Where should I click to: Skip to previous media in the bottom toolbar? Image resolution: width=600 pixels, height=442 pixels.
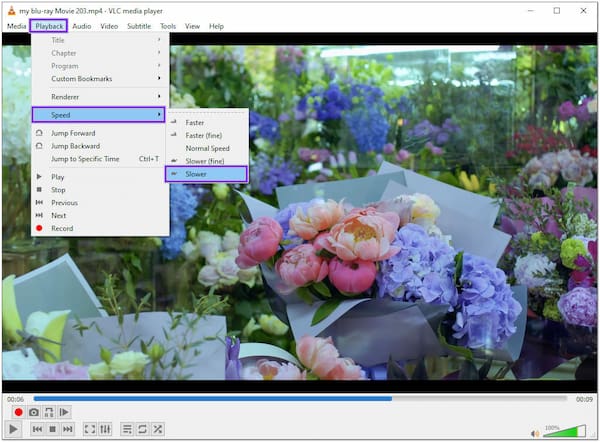point(37,429)
